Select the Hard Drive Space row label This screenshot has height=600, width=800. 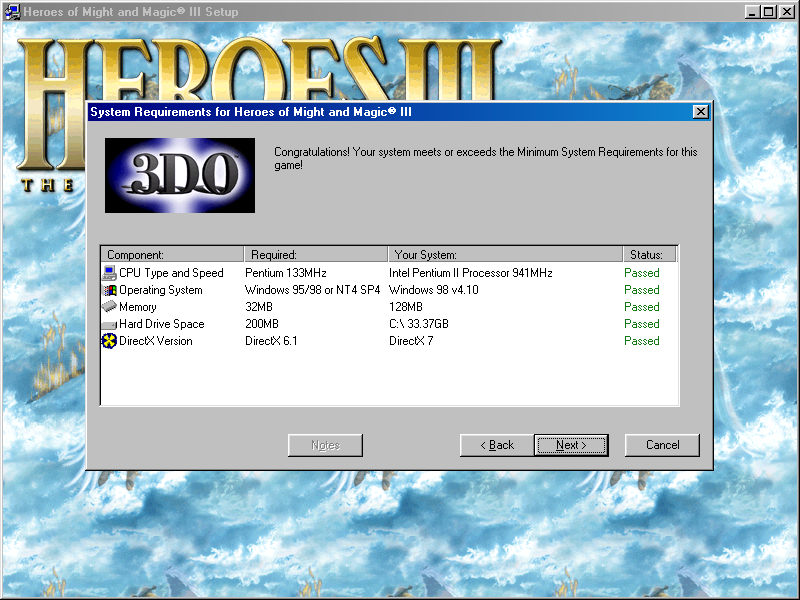point(162,324)
